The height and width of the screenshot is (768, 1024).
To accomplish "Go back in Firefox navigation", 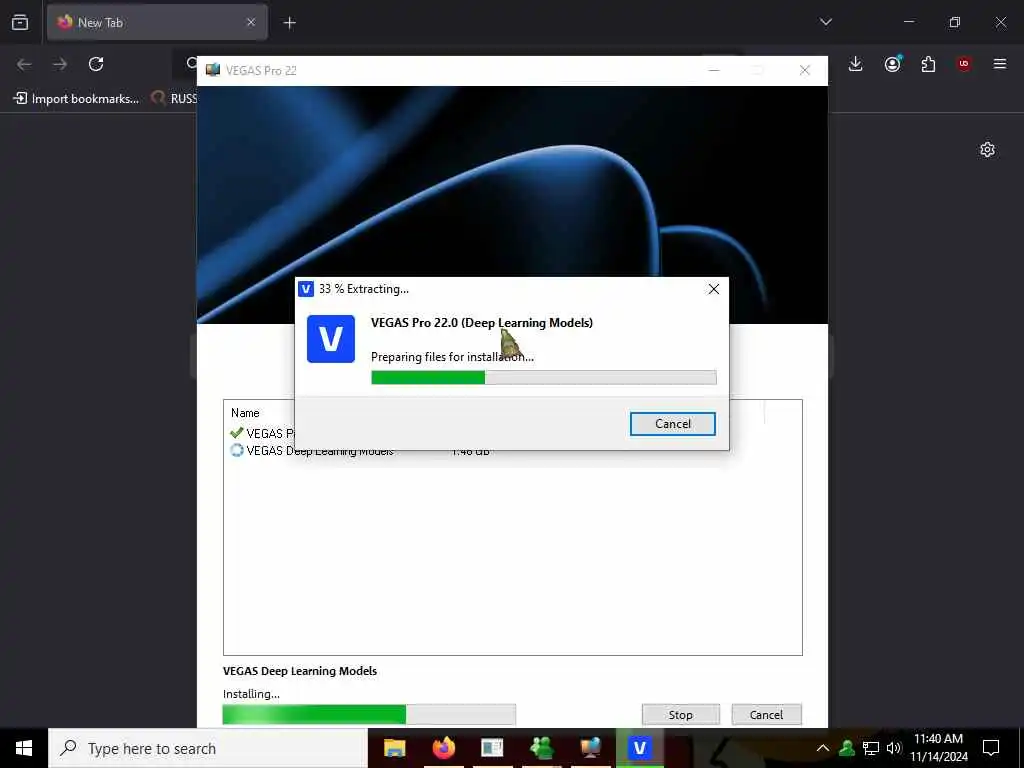I will [24, 64].
